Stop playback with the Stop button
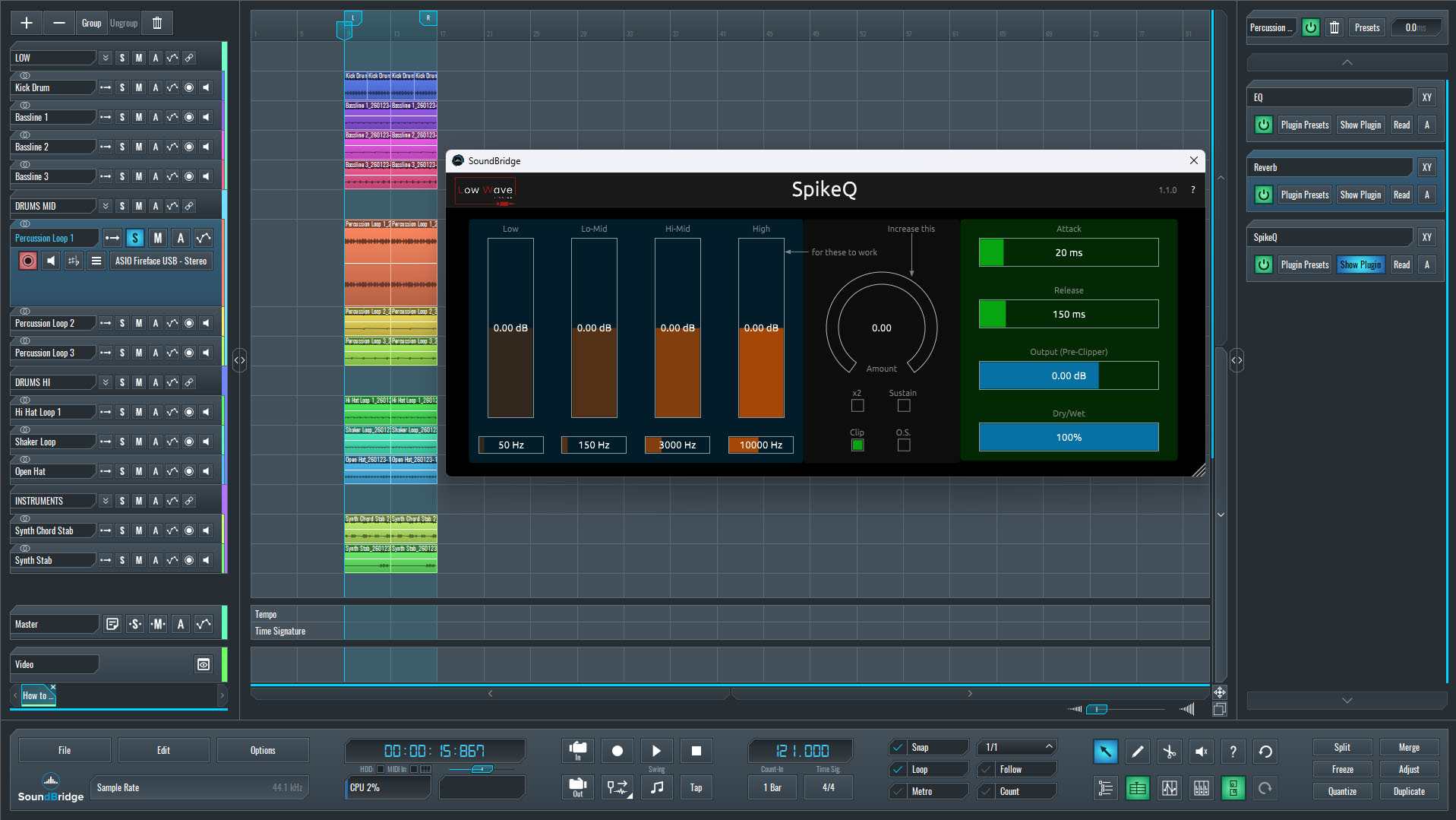Viewport: 1456px width, 820px height. [696, 751]
